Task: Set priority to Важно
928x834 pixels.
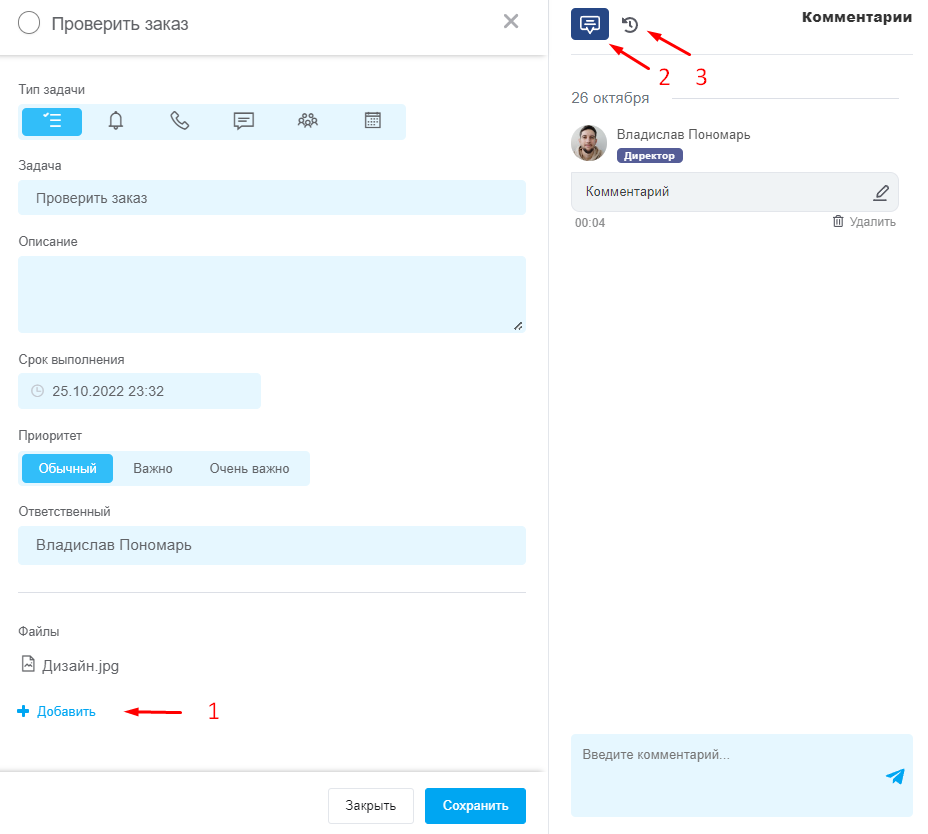Action: coord(153,468)
